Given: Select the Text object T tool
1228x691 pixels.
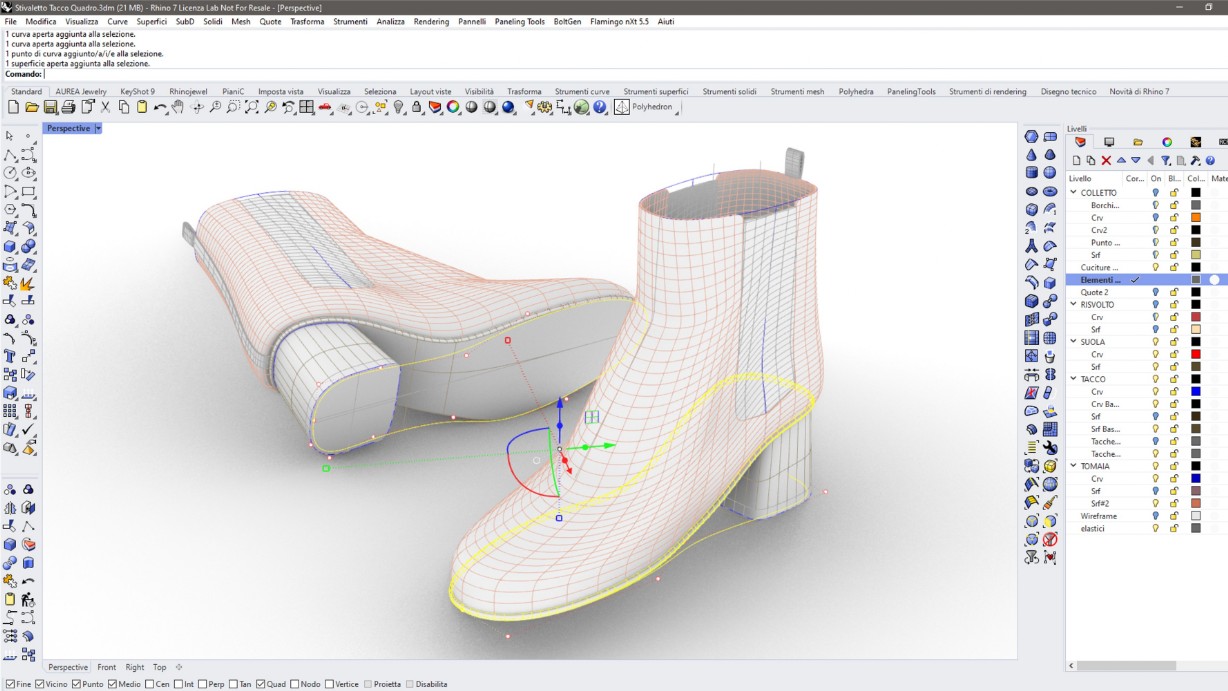Looking at the screenshot, I should (x=10, y=356).
